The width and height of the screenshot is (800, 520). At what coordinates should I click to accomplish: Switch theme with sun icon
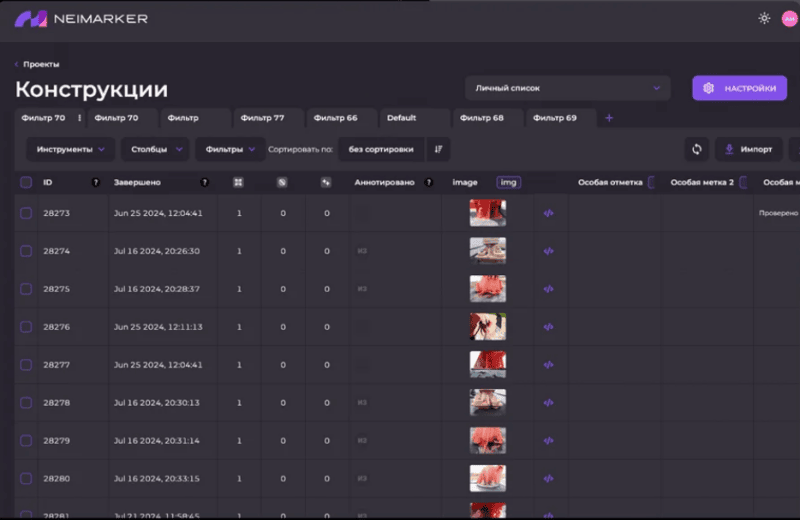(764, 18)
